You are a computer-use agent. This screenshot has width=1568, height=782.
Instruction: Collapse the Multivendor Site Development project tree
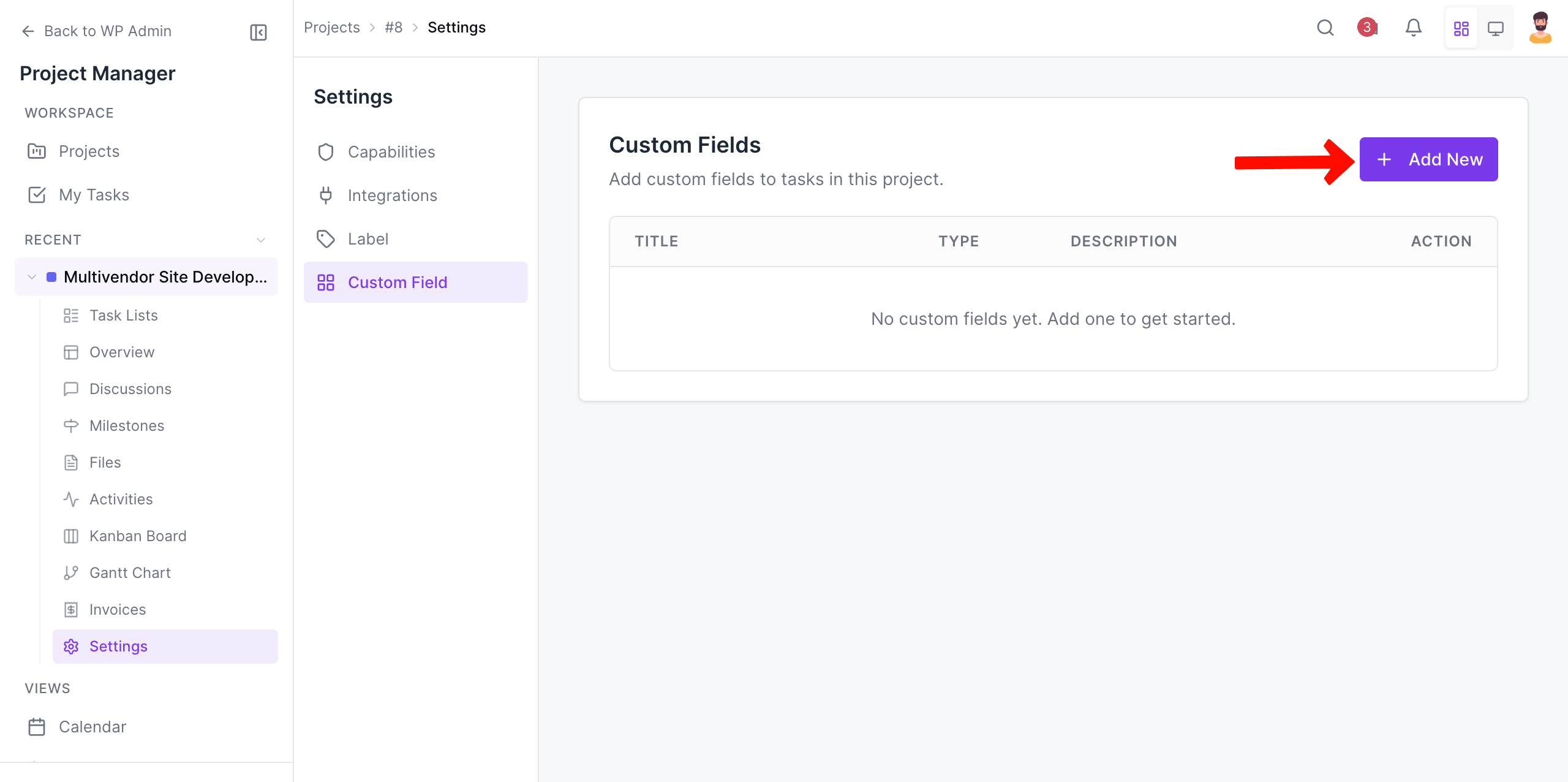pos(31,276)
